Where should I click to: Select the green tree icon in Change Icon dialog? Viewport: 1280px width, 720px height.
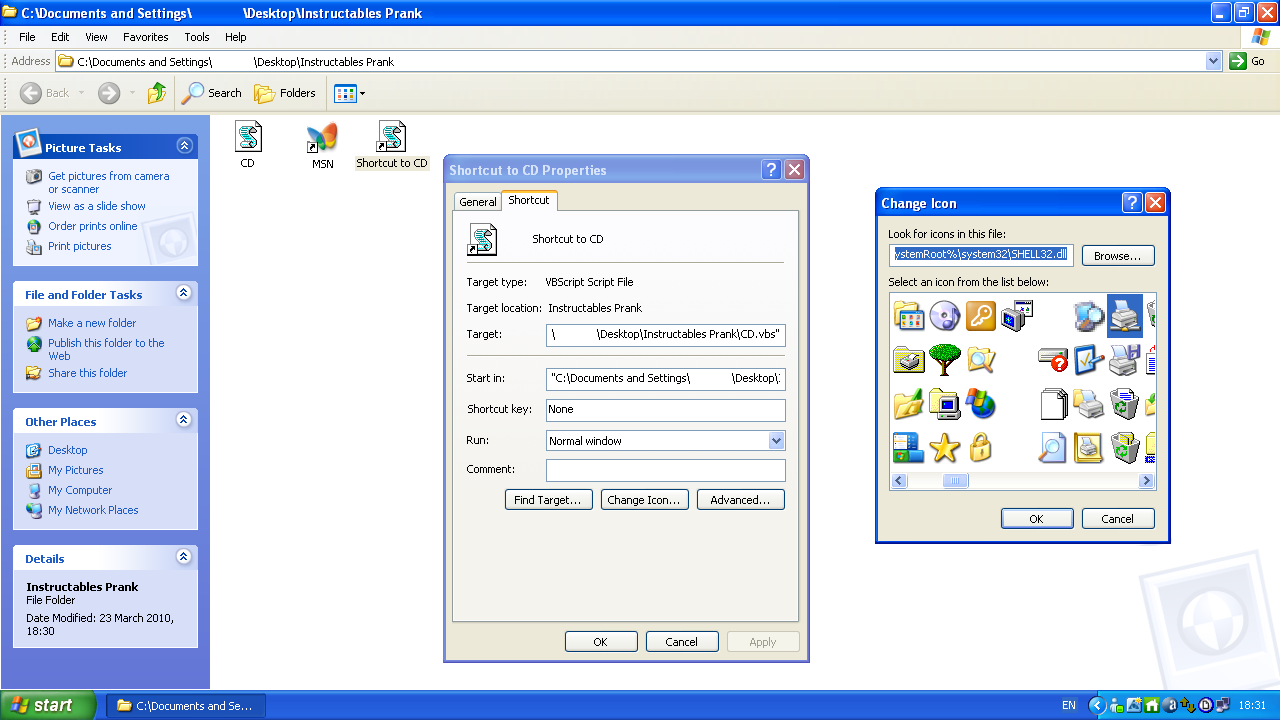click(944, 359)
